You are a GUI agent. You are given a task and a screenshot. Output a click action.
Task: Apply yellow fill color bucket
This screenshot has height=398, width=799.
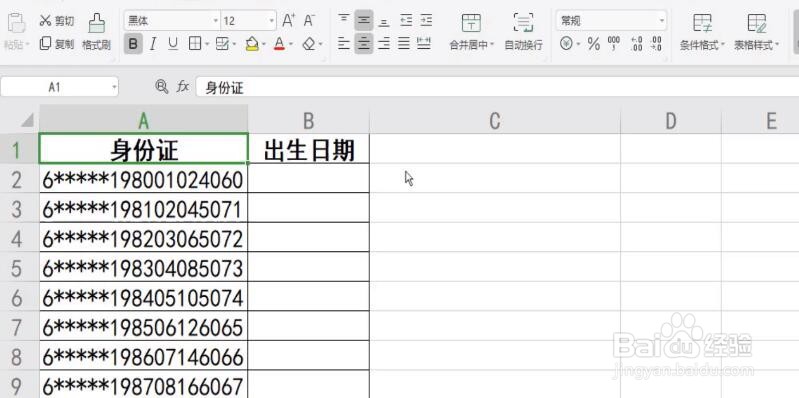252,44
